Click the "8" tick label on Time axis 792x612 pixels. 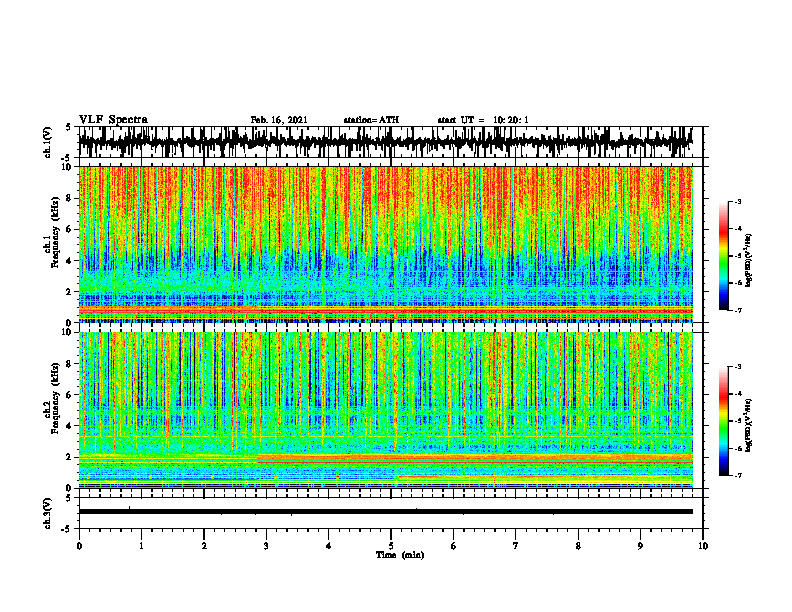point(578,546)
